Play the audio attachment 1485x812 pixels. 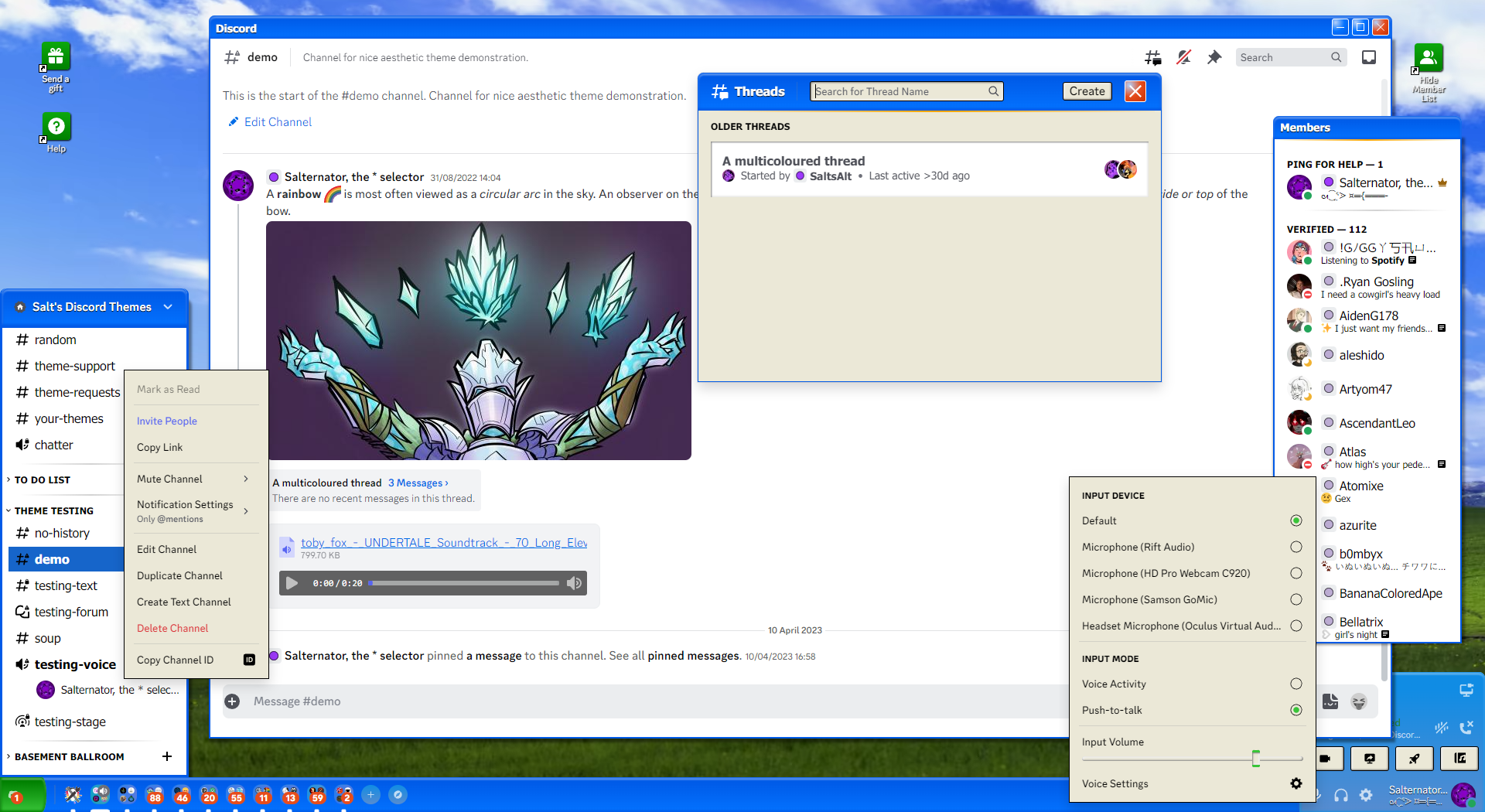point(292,583)
